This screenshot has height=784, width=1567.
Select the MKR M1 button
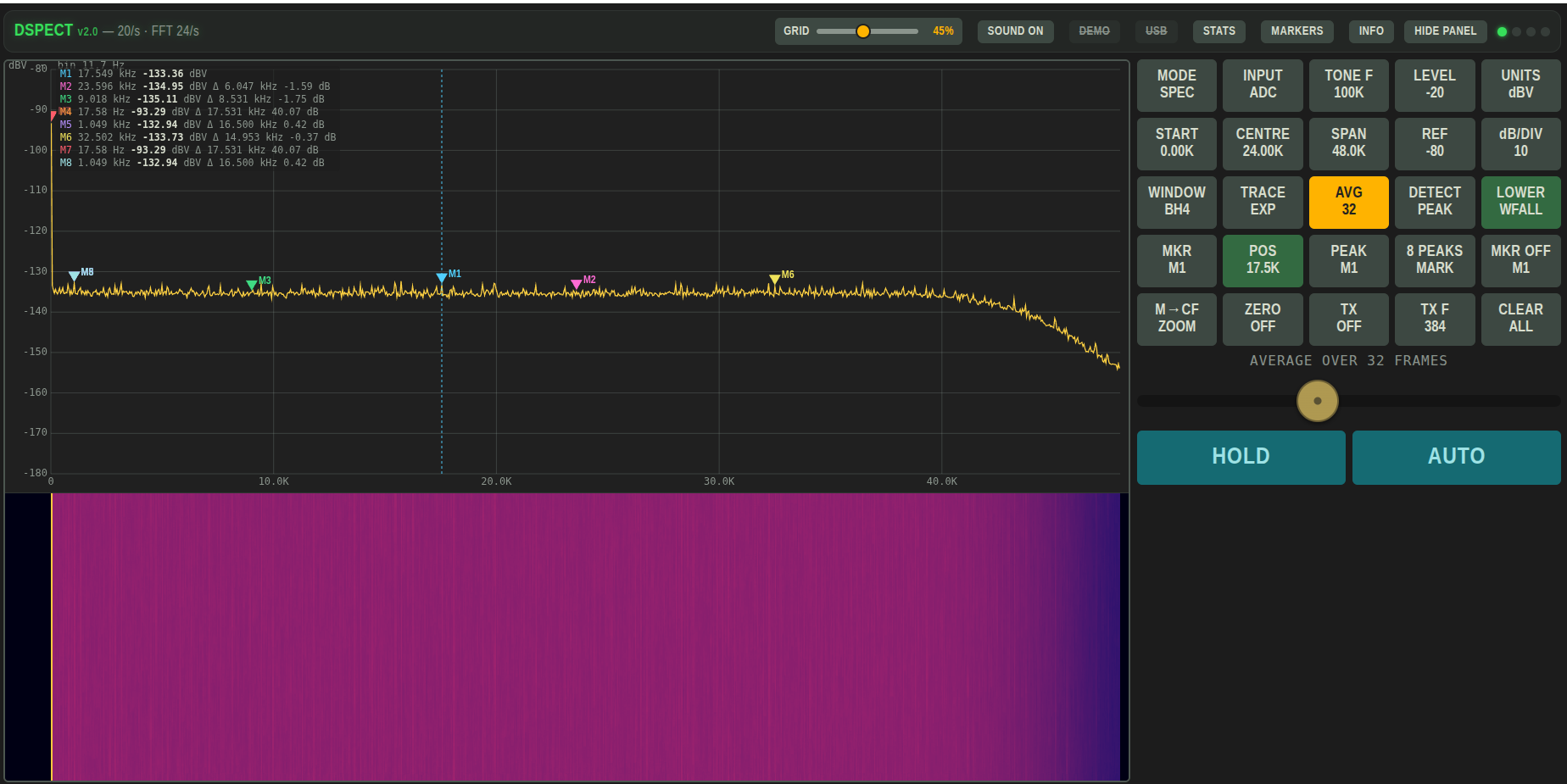coord(1176,260)
